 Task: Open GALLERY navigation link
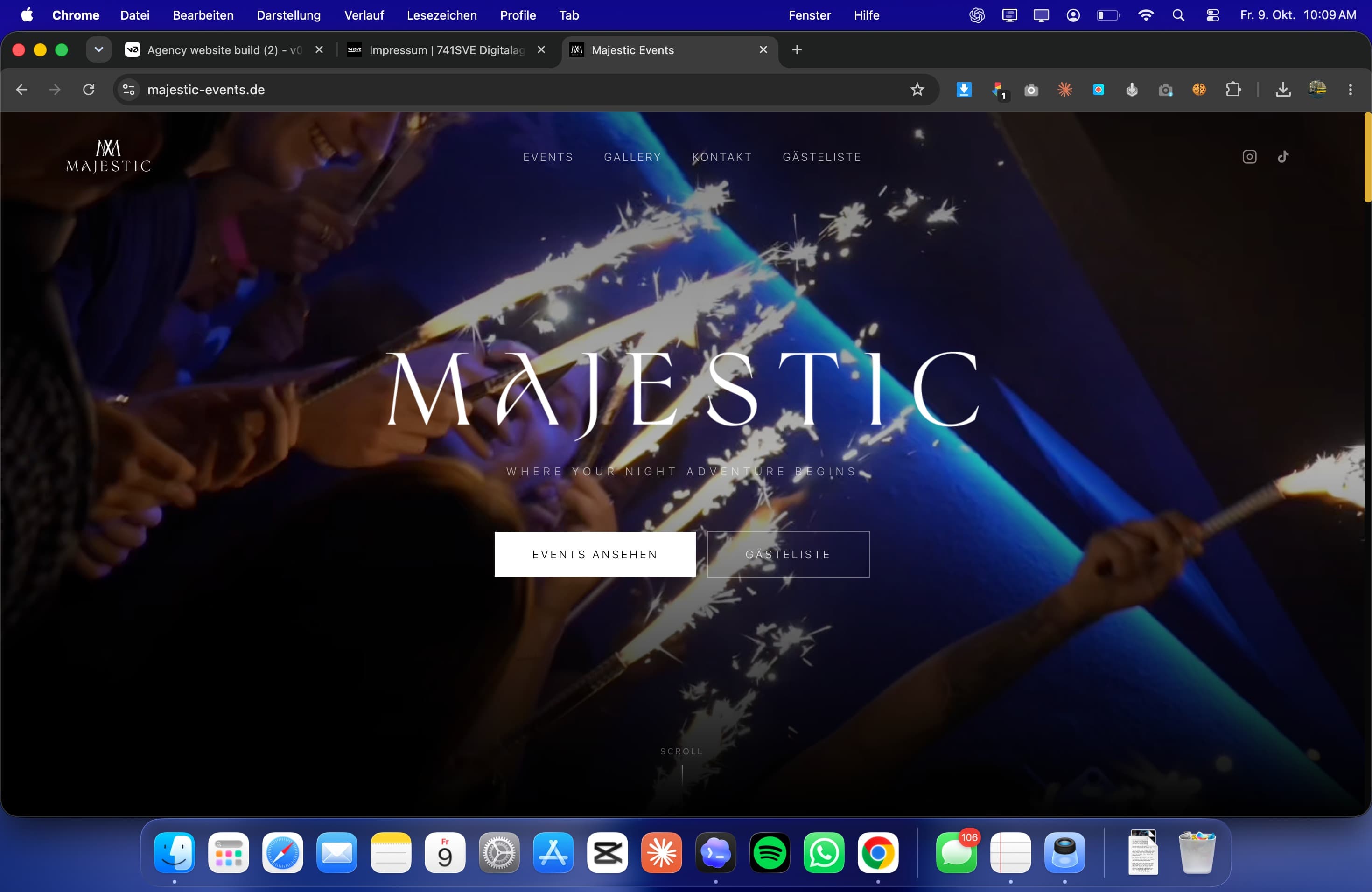[x=632, y=157]
